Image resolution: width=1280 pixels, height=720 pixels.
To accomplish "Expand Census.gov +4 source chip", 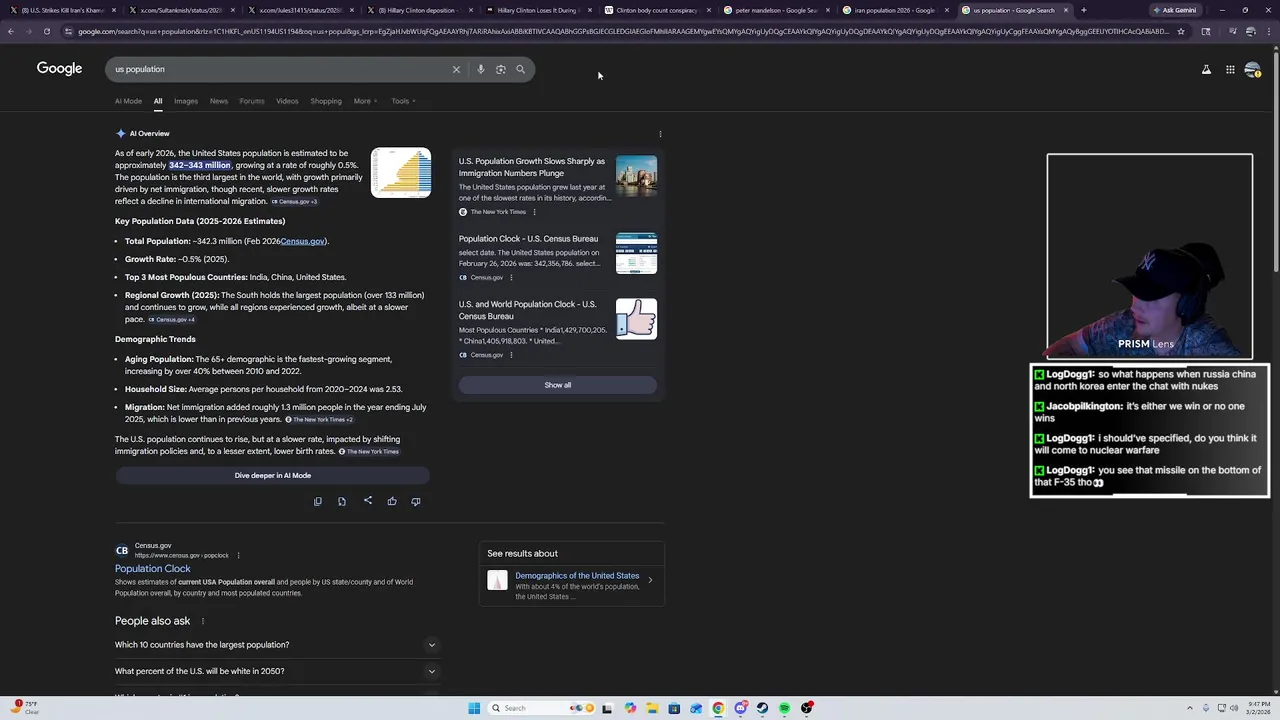I will tap(172, 320).
